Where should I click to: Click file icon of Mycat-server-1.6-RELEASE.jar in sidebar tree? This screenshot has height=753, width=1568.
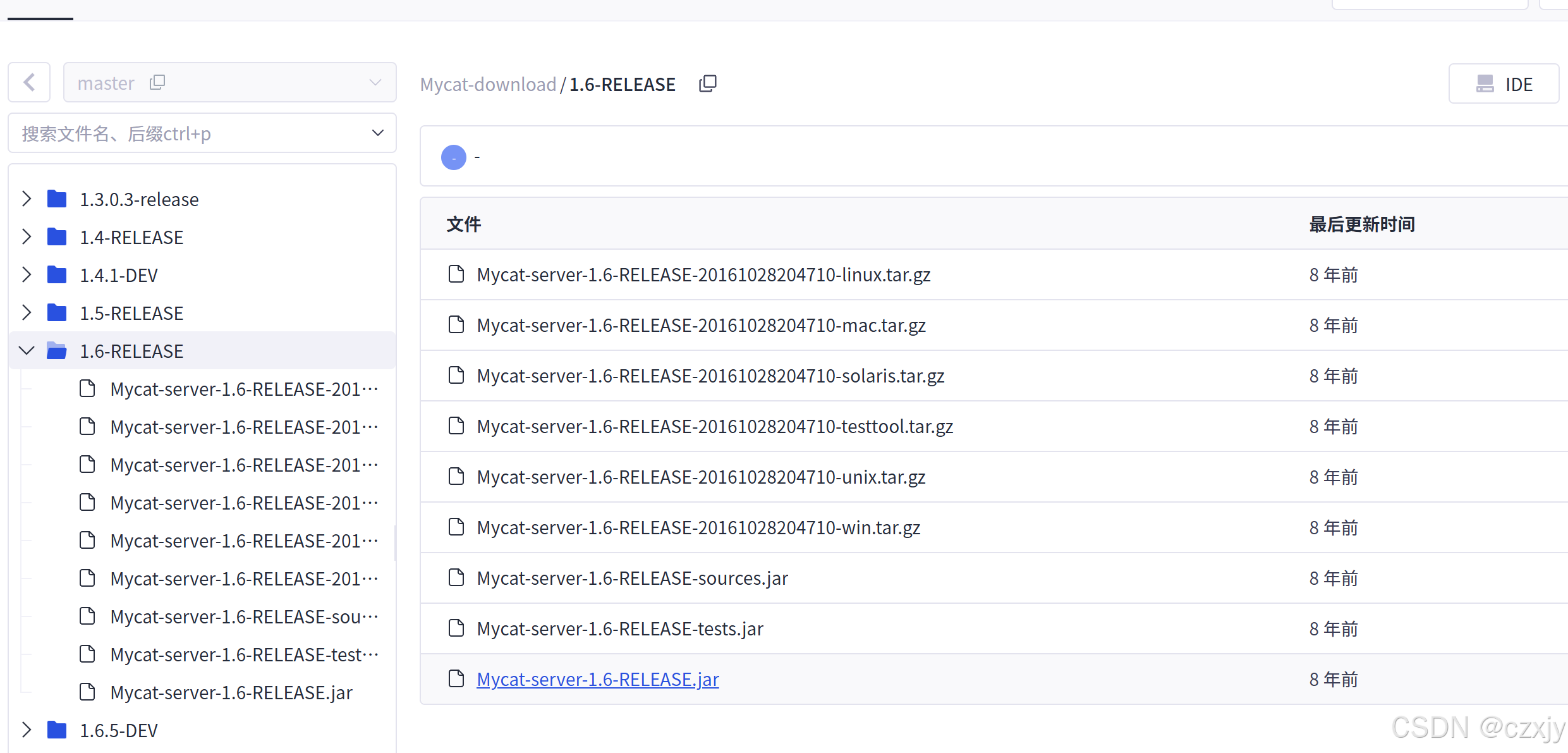(x=87, y=692)
